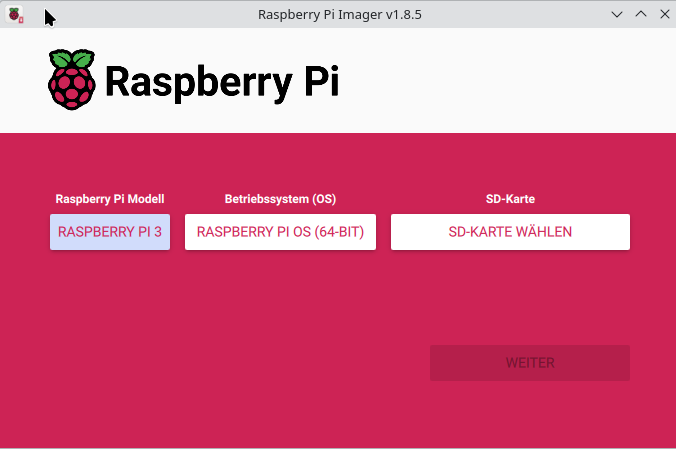The height and width of the screenshot is (449, 676).
Task: Click the "Raspberry Pi" wordmark in the header
Action: click(x=221, y=82)
